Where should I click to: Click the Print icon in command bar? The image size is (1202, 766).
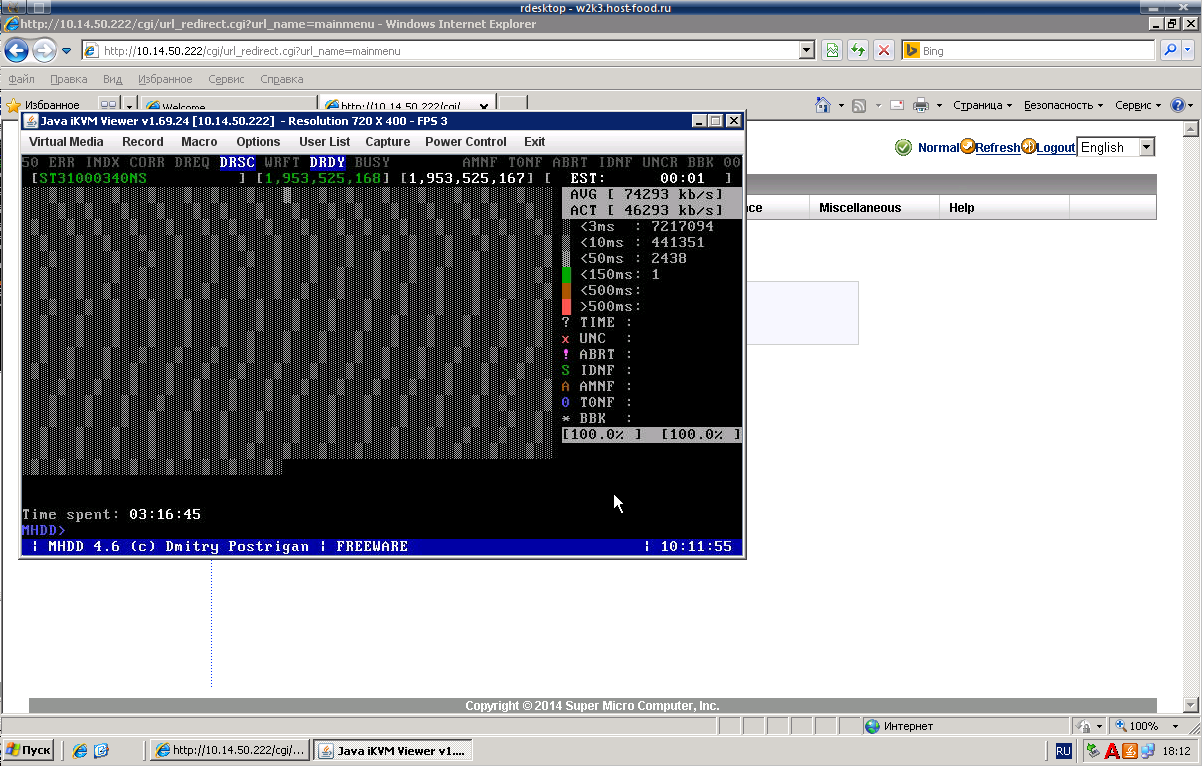click(921, 105)
